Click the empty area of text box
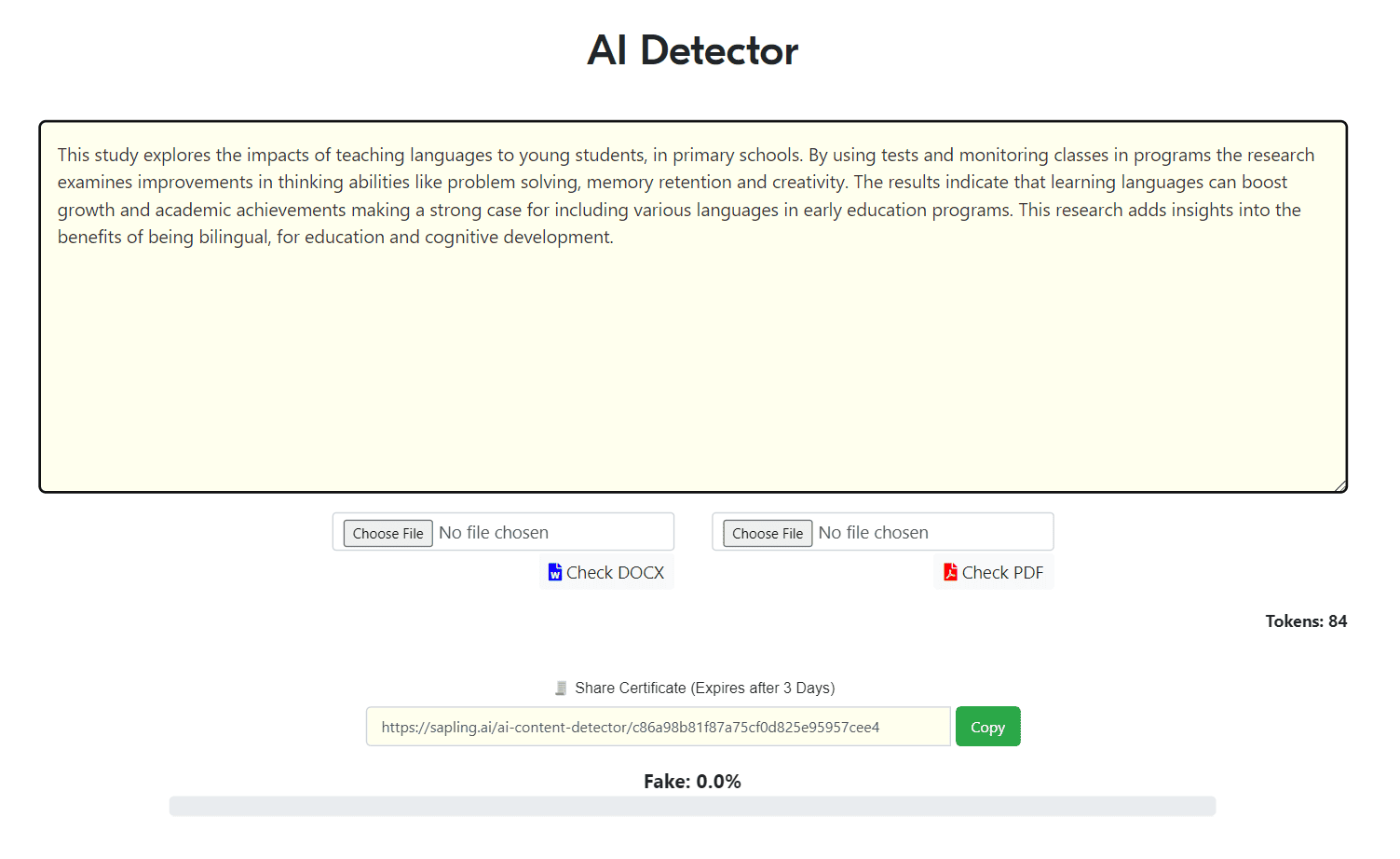Image resolution: width=1400 pixels, height=859 pixels. click(693, 373)
